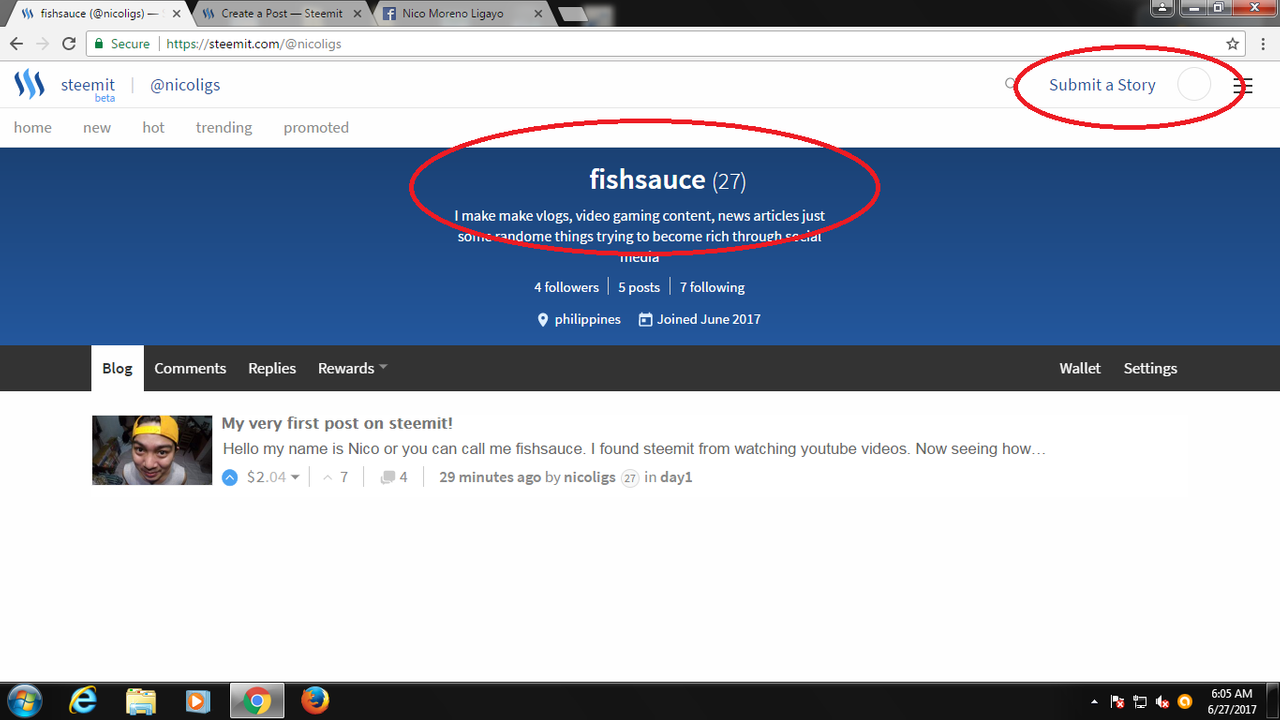
Task: Open the hot posts link
Action: [153, 127]
